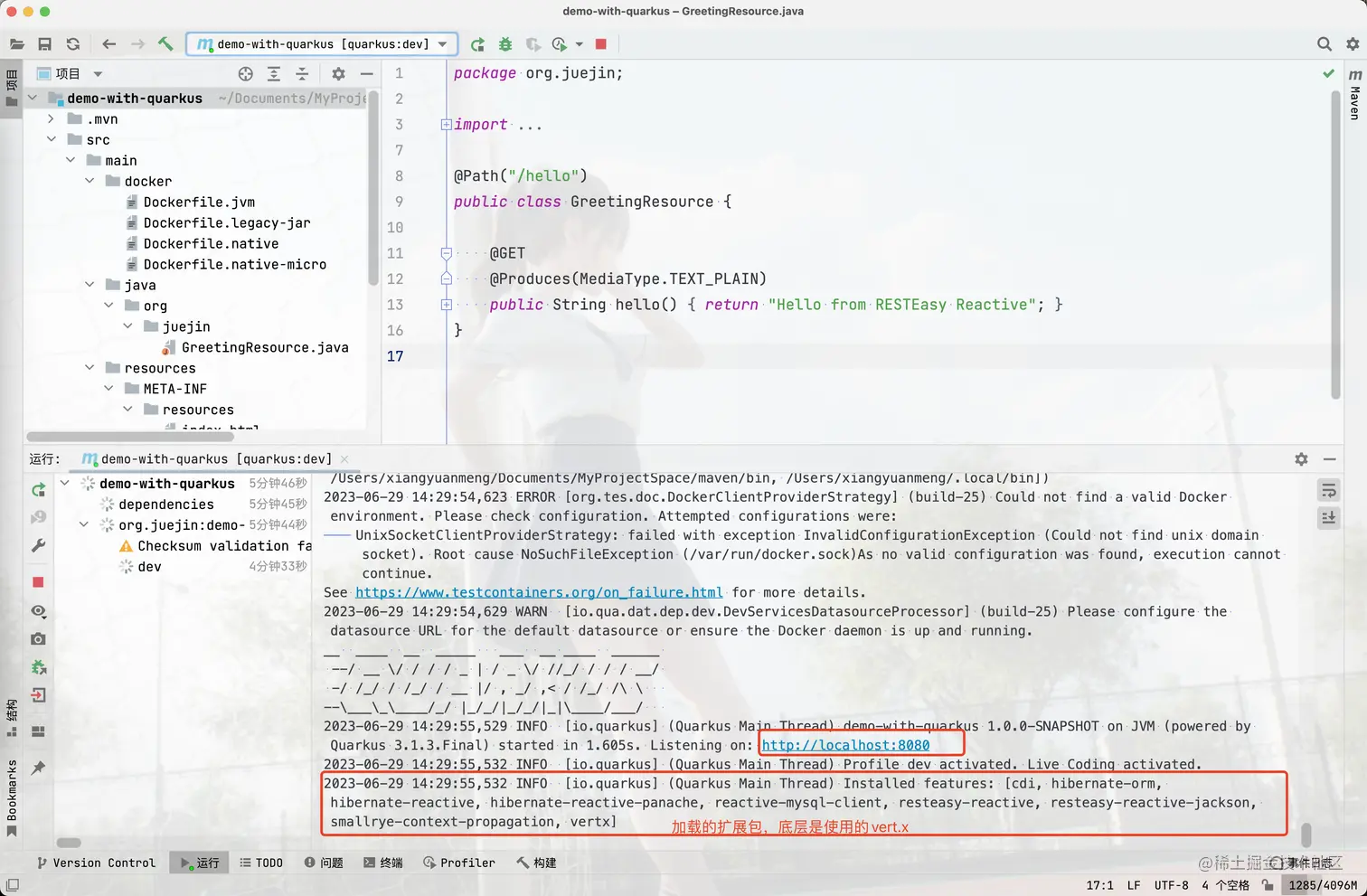Image resolution: width=1367 pixels, height=896 pixels.
Task: Open the testcontainers on_failure.html link
Action: (x=539, y=592)
